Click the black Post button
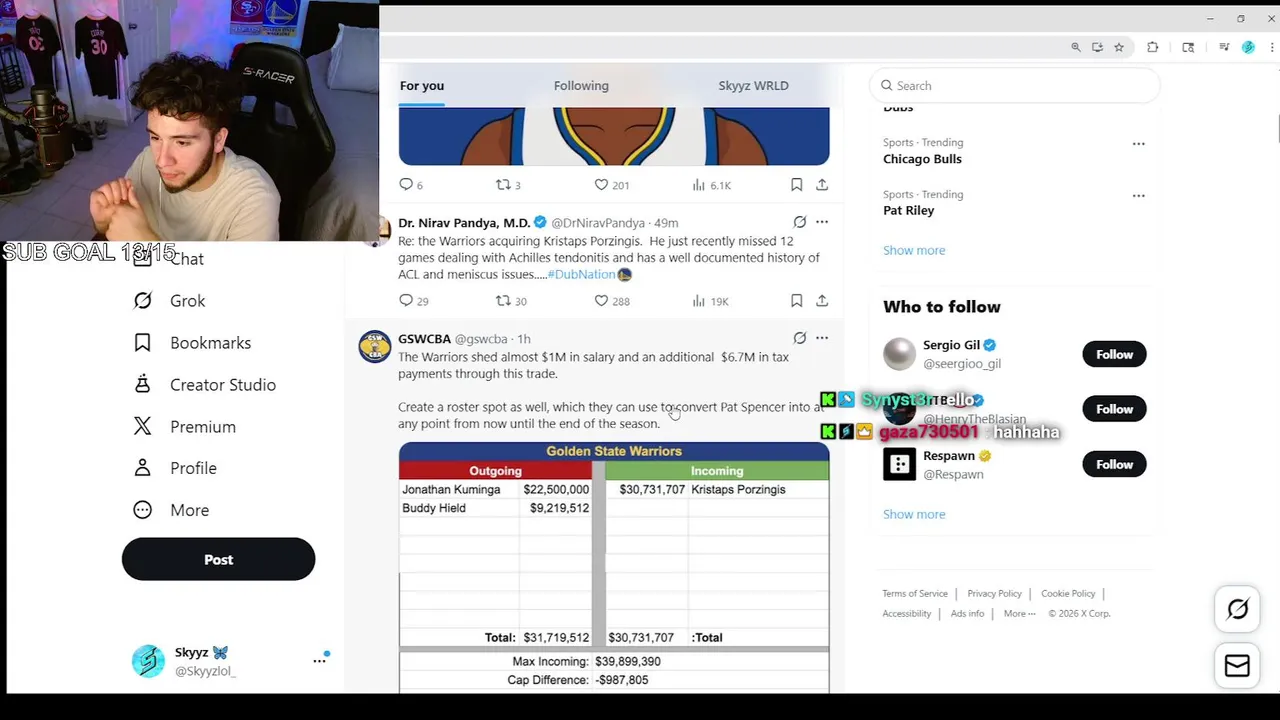The width and height of the screenshot is (1280, 720). tap(218, 559)
